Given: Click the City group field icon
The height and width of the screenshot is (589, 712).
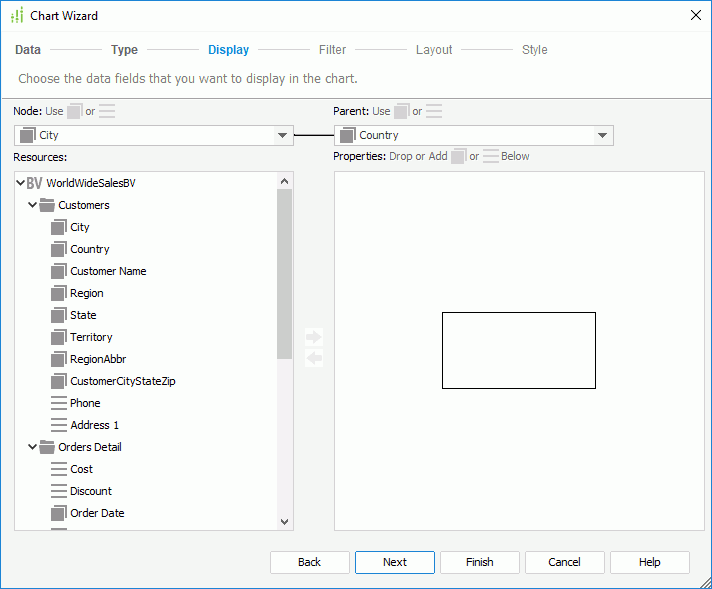Looking at the screenshot, I should (58, 227).
